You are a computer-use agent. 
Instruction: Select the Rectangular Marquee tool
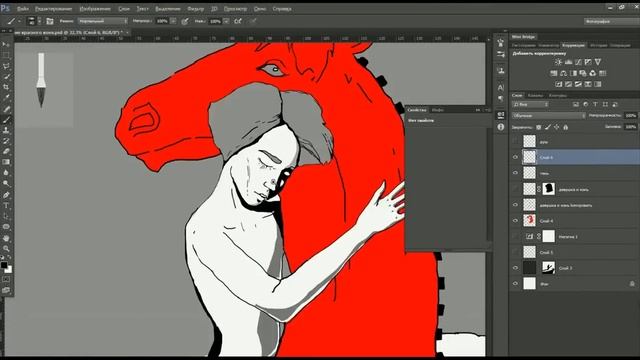[6, 55]
